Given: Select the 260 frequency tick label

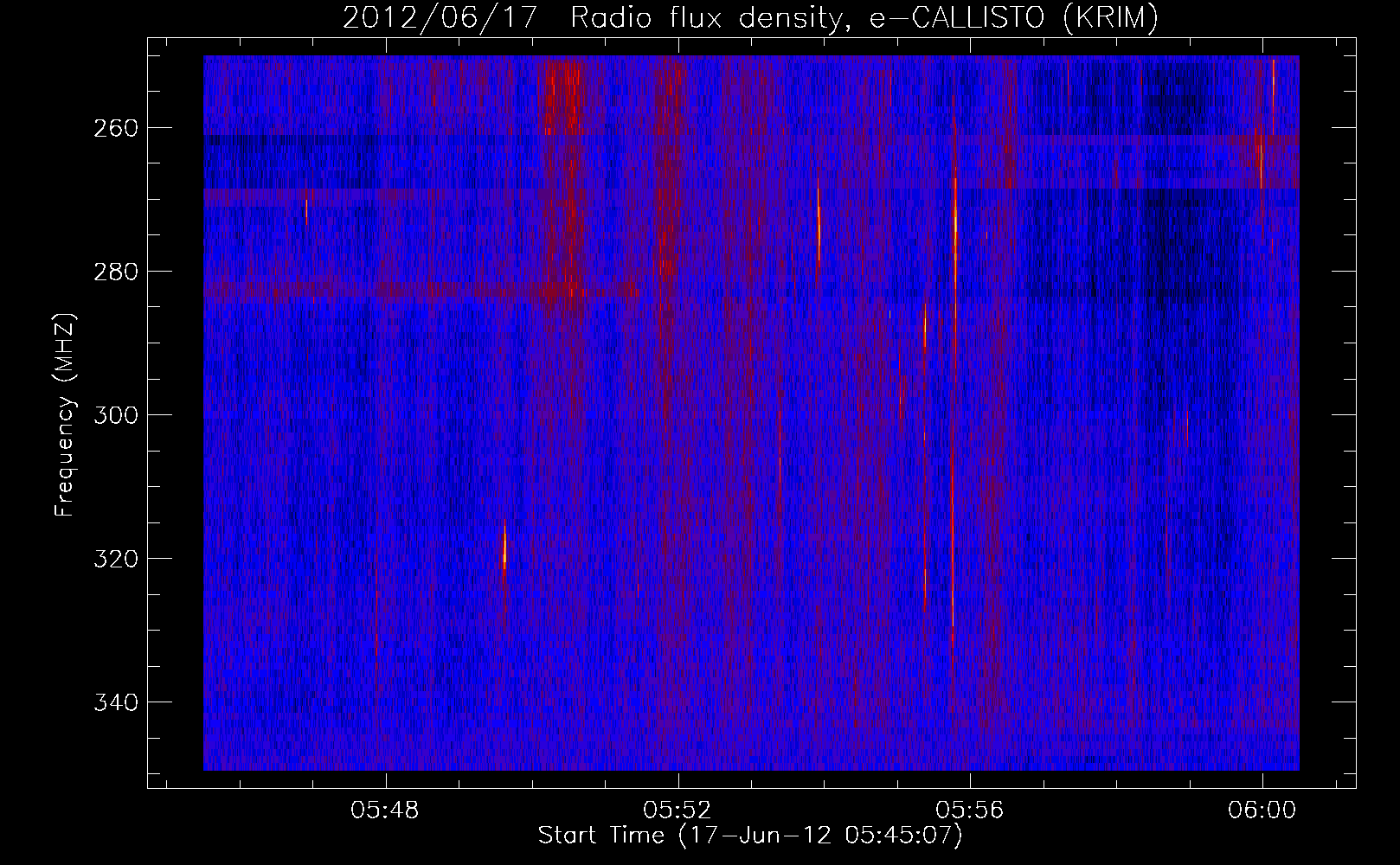Looking at the screenshot, I should click(115, 128).
